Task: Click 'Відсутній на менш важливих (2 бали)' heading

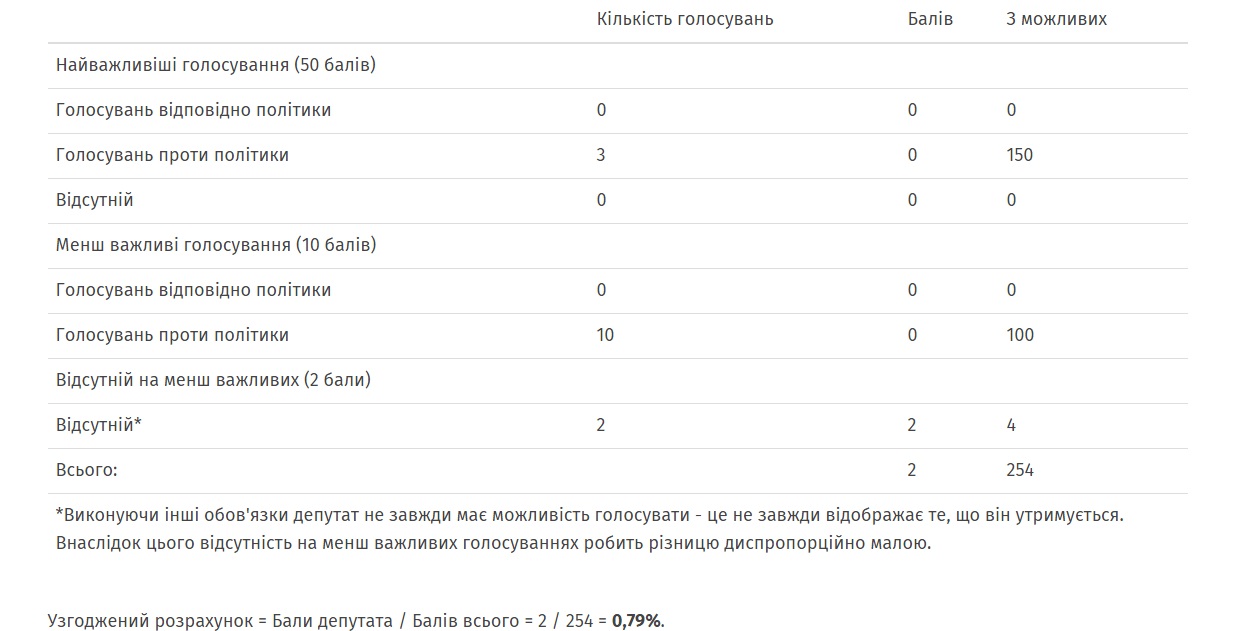Action: [x=214, y=380]
